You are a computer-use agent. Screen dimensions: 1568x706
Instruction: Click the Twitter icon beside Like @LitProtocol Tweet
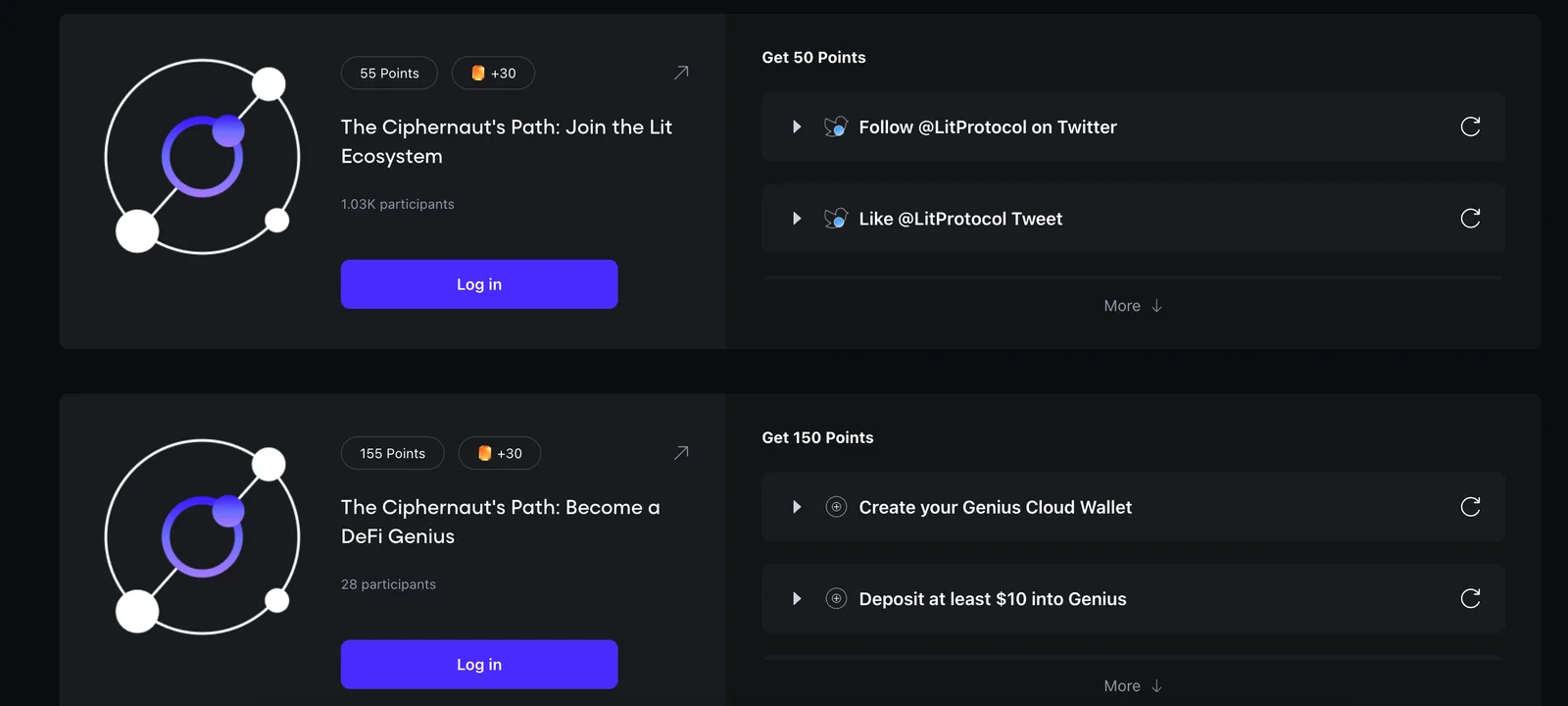tap(836, 219)
